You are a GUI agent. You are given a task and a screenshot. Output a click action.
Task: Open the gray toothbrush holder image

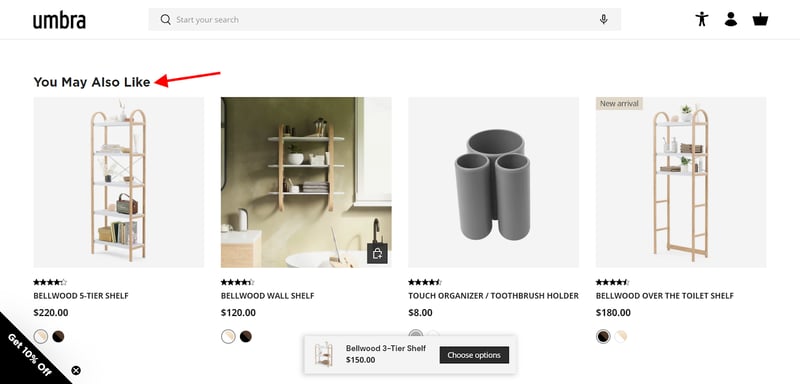click(493, 182)
